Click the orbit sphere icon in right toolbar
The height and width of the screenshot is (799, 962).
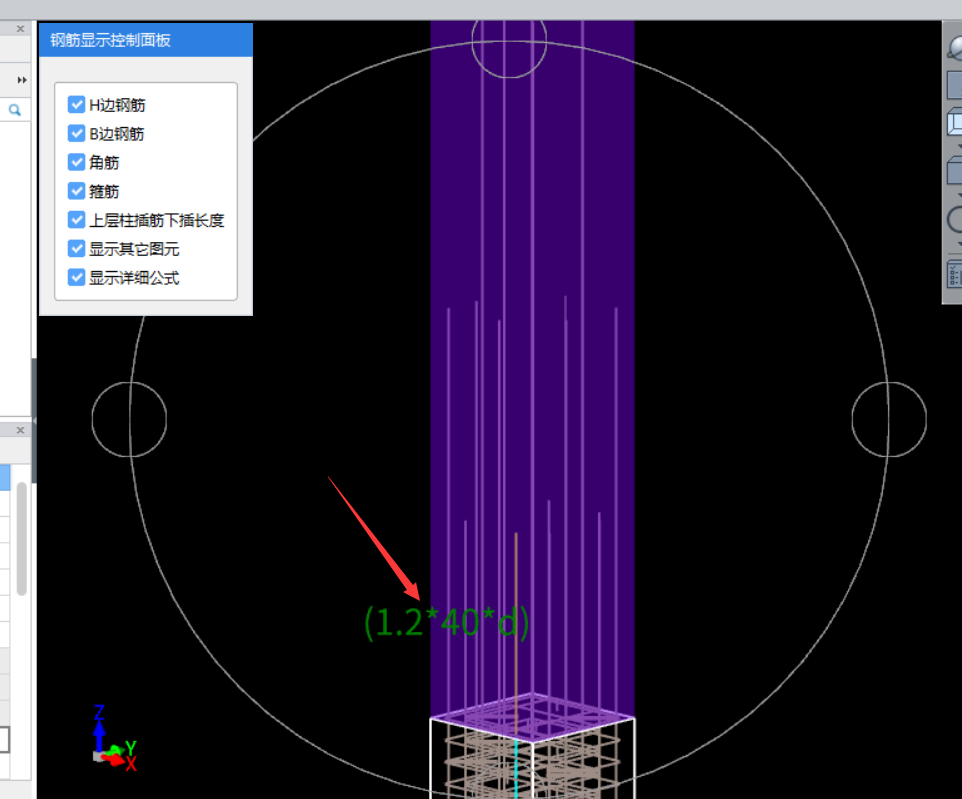(954, 48)
